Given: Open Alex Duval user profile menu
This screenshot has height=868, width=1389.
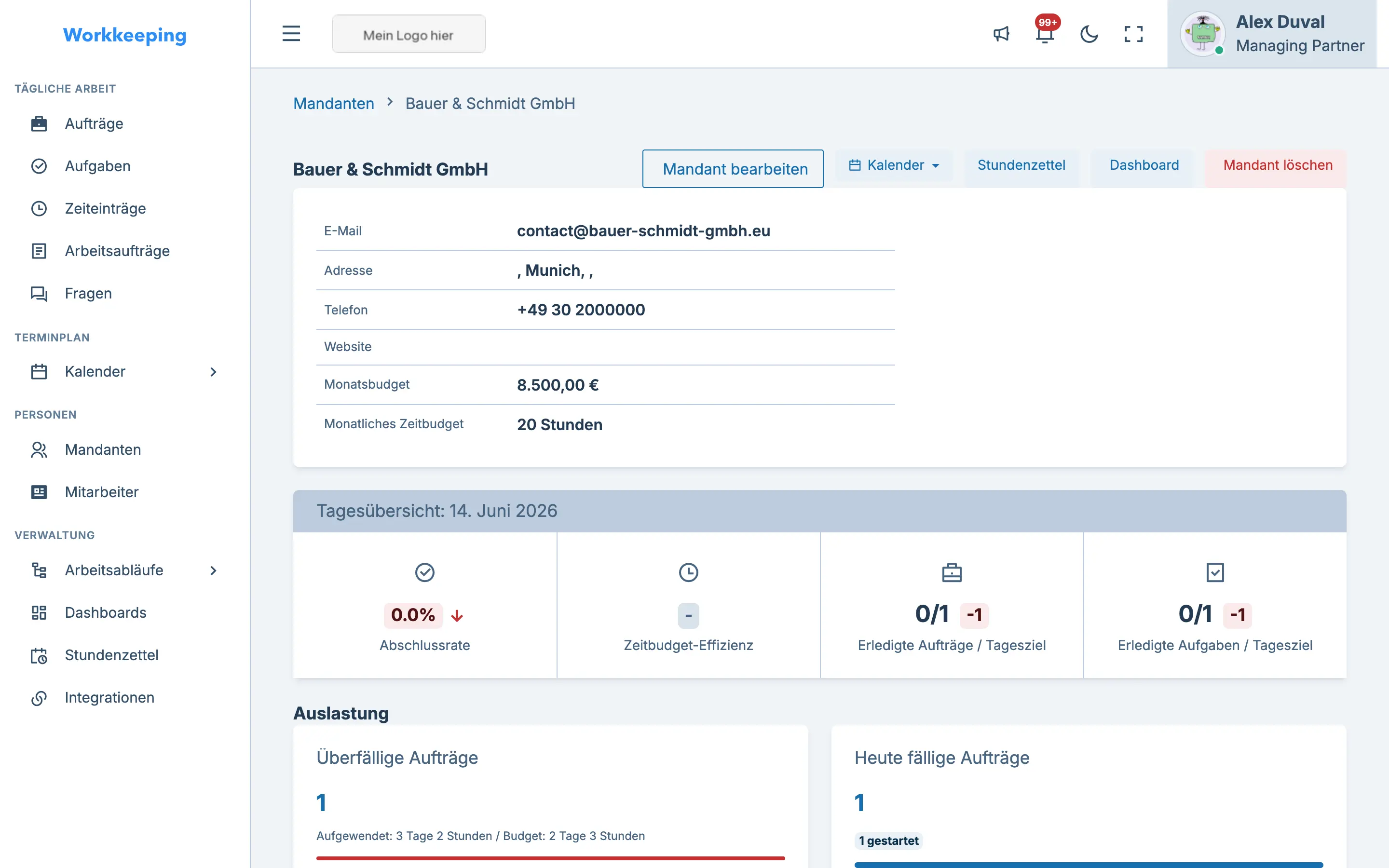Looking at the screenshot, I should point(1272,34).
